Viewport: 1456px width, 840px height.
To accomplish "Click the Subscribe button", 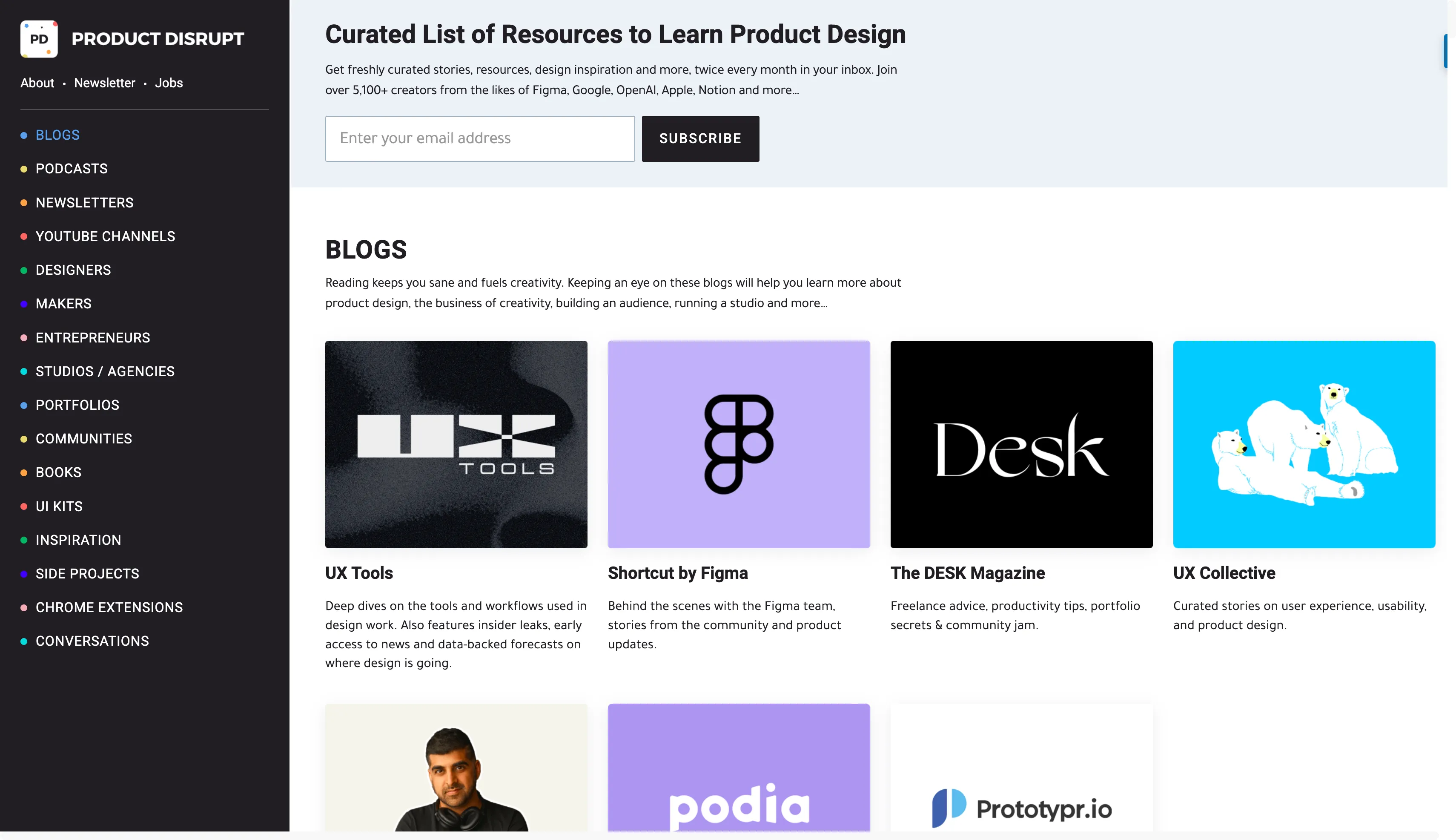I will (700, 138).
